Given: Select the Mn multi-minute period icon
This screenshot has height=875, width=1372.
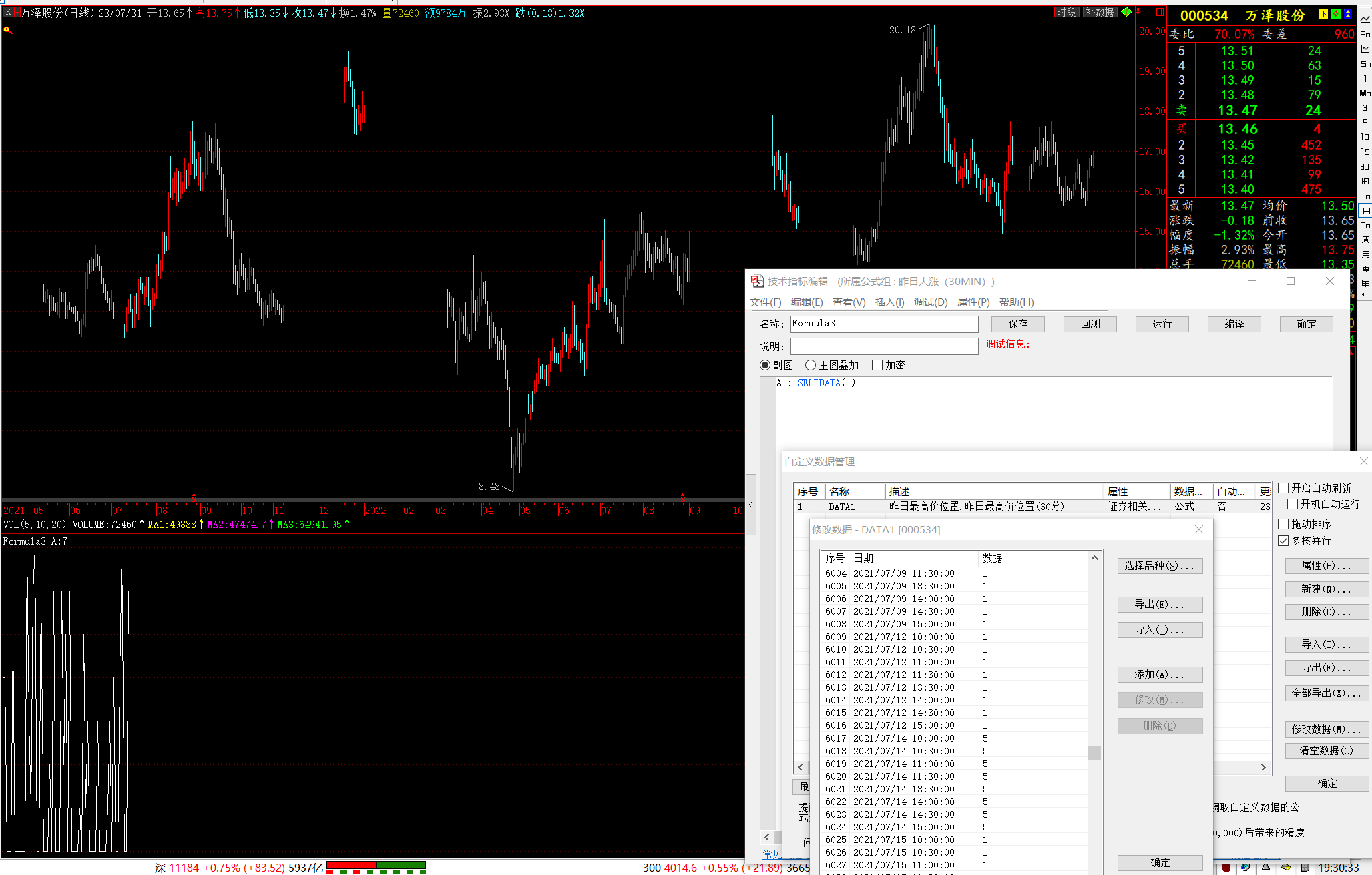Looking at the screenshot, I should 1365,93.
